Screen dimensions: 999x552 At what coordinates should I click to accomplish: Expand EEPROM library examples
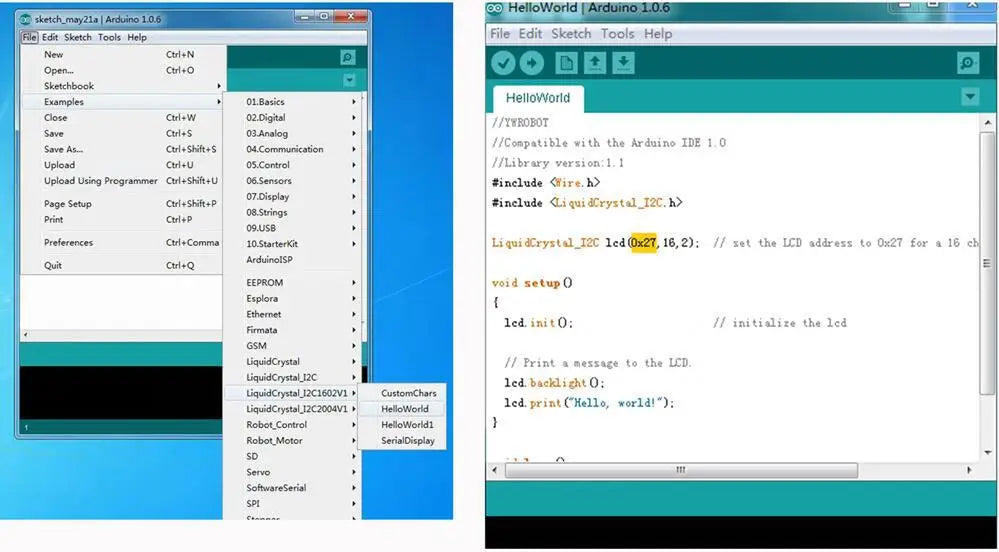tap(292, 282)
